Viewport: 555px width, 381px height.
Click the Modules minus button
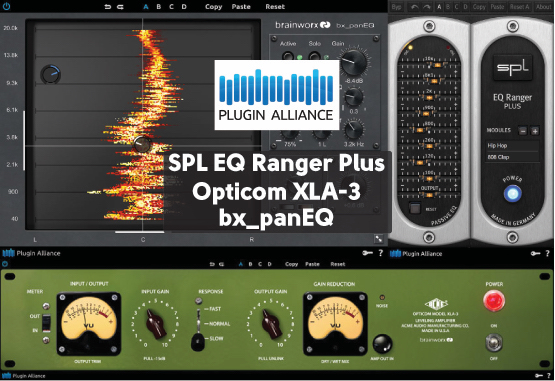523,131
